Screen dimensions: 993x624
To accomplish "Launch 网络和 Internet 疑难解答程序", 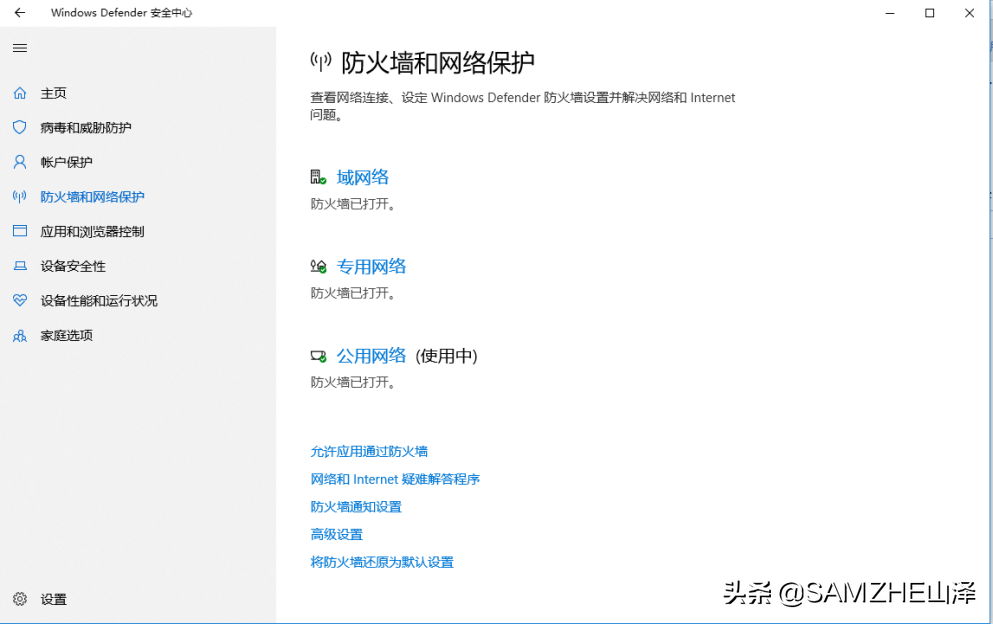I will coord(395,480).
